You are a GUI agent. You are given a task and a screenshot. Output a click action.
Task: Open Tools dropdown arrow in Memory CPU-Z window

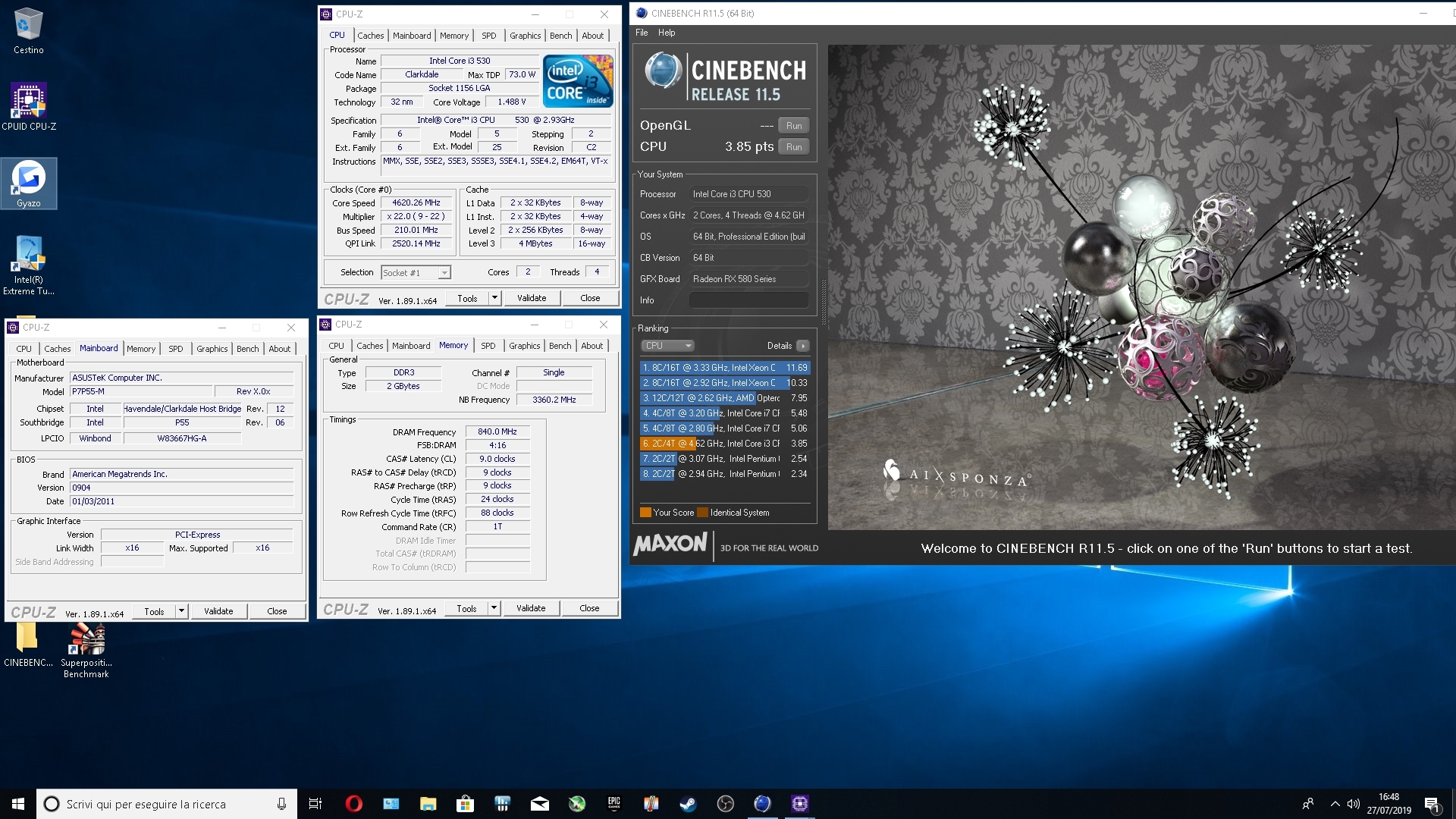[x=494, y=608]
